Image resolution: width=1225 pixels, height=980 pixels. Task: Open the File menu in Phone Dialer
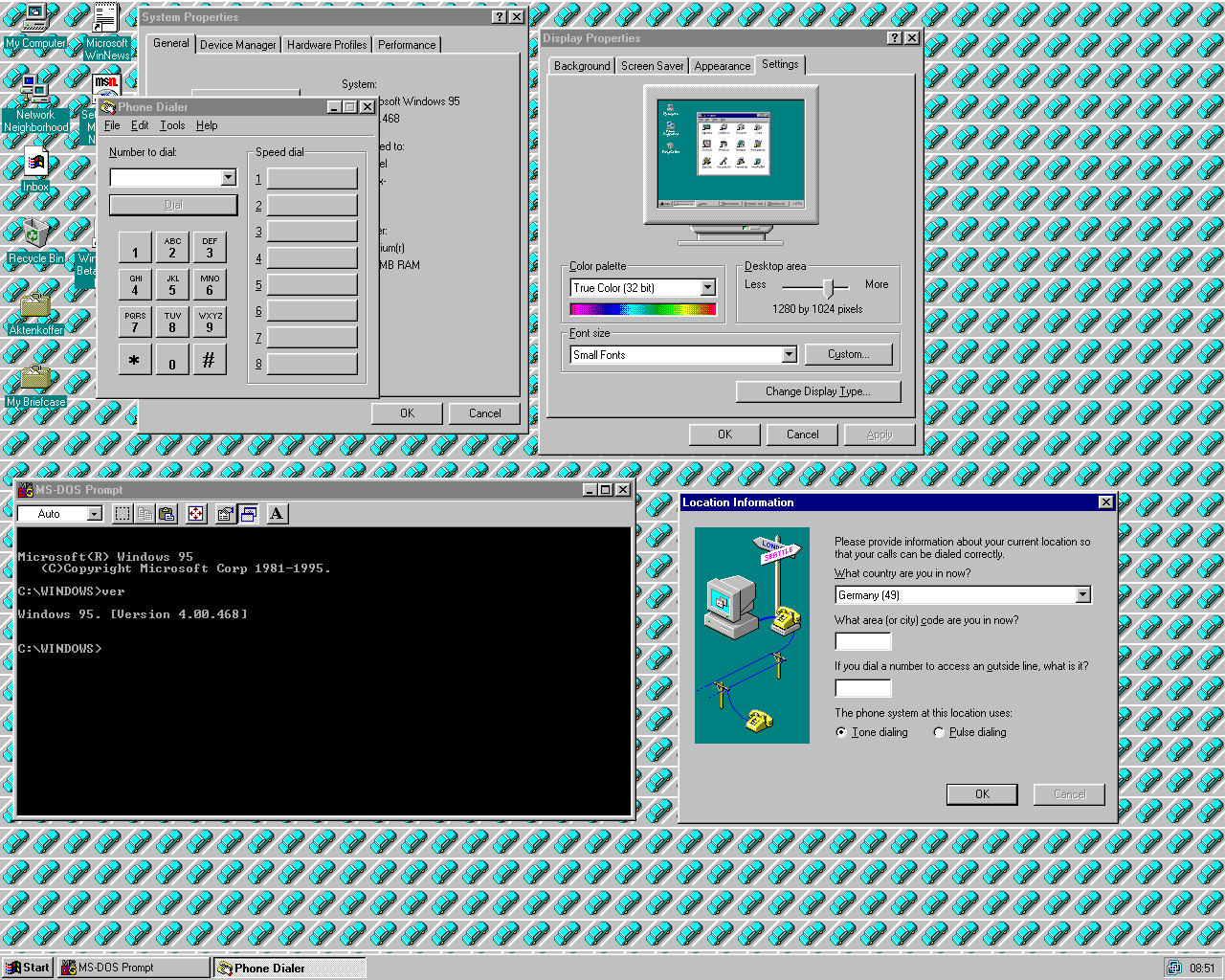(112, 125)
